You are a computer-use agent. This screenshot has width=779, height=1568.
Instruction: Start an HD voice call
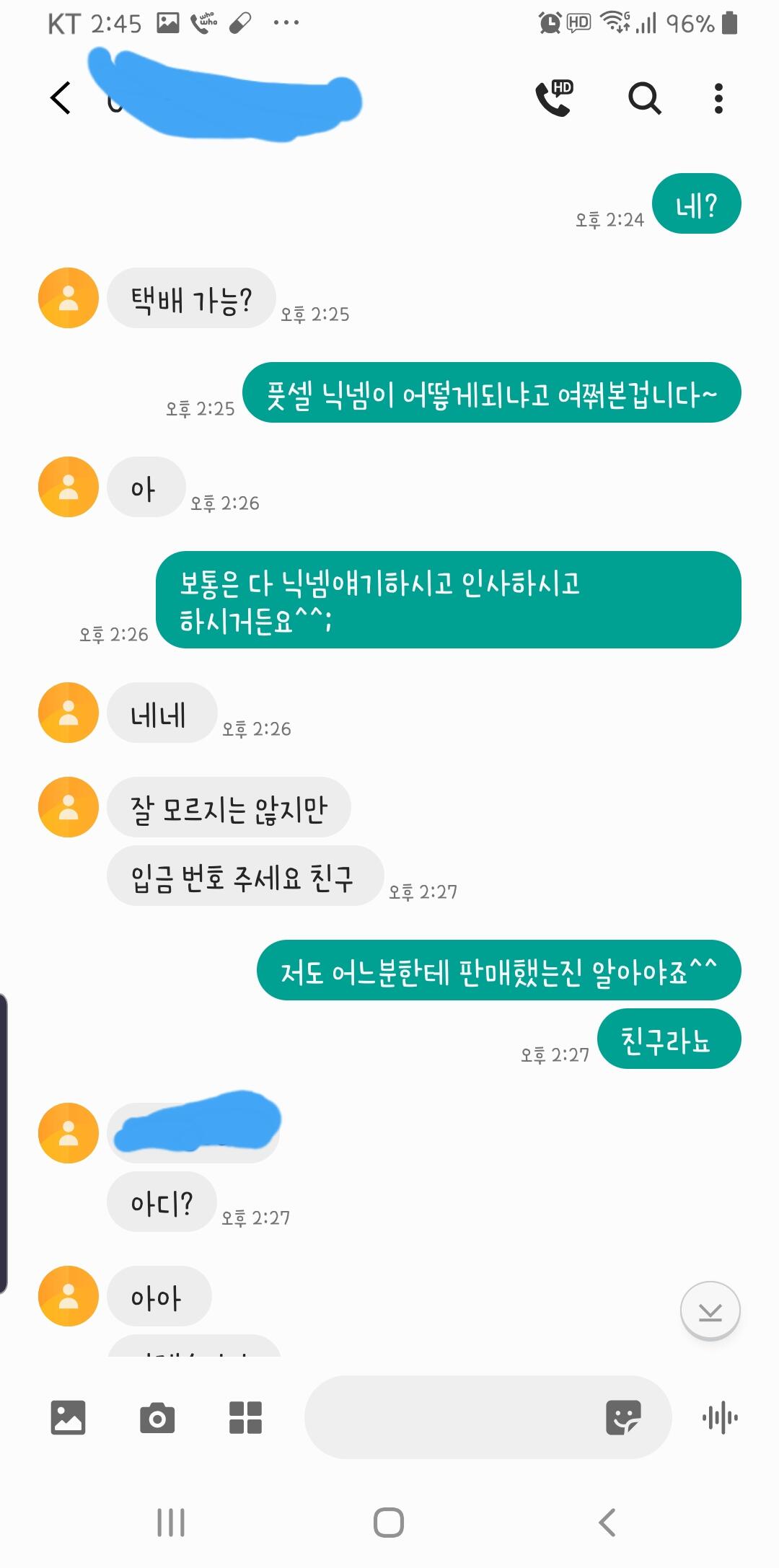tap(554, 98)
